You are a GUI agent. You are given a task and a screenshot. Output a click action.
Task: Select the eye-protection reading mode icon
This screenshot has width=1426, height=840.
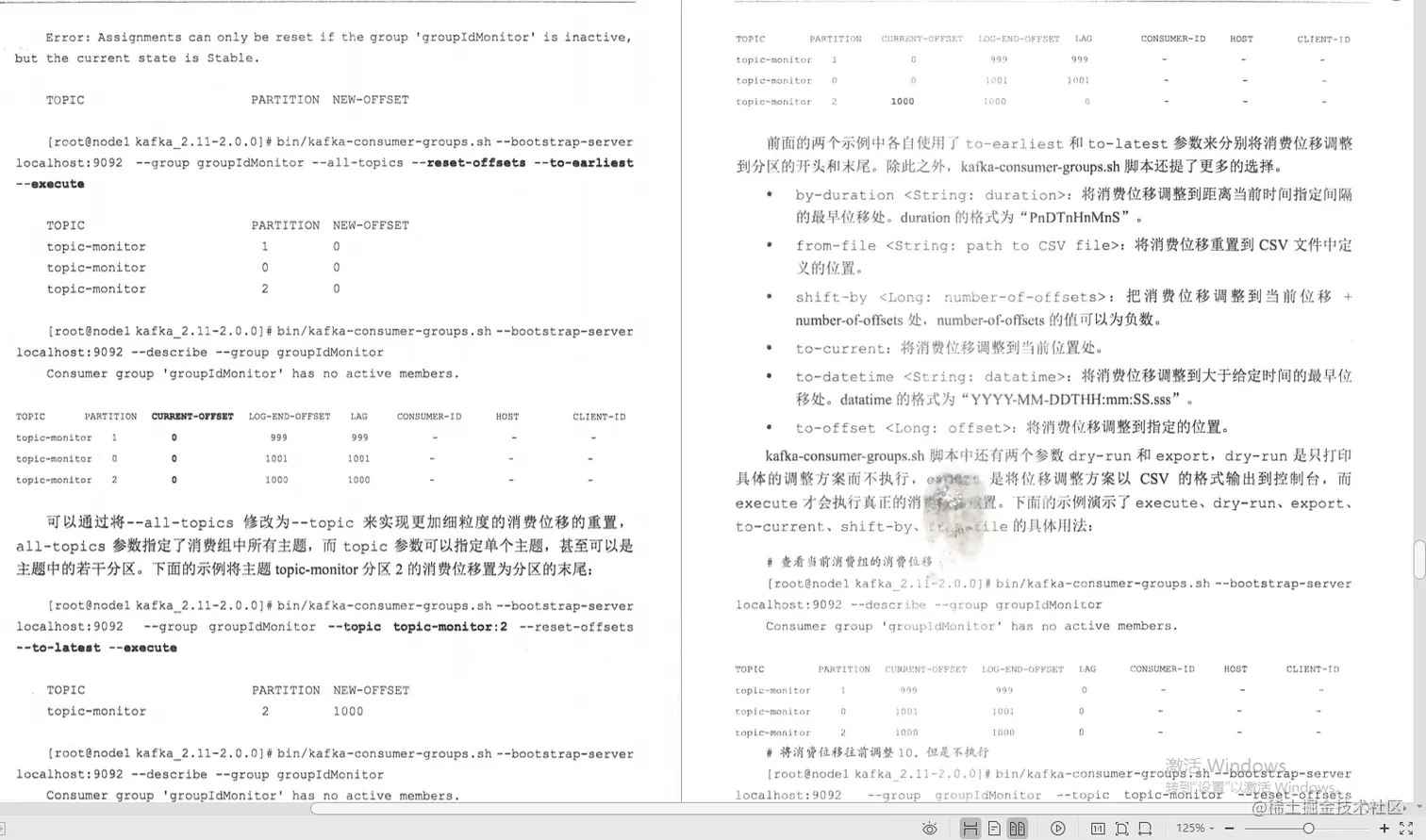929,827
